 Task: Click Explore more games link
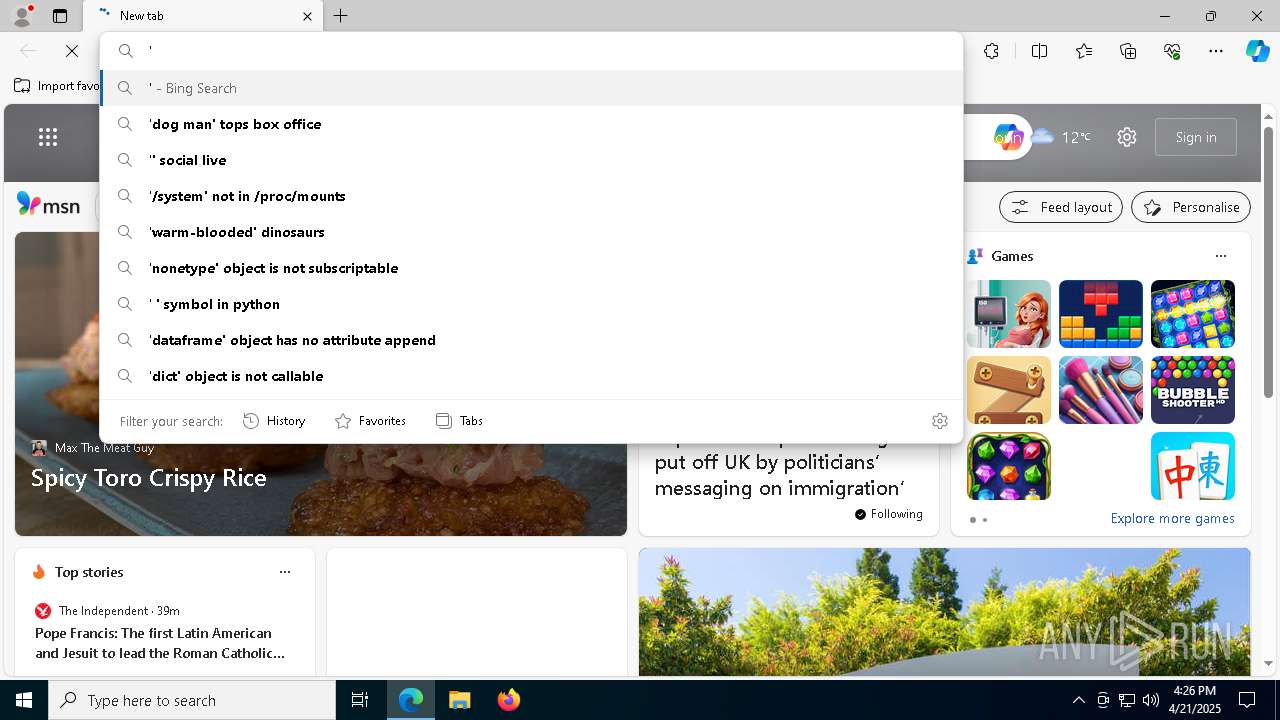(1172, 518)
